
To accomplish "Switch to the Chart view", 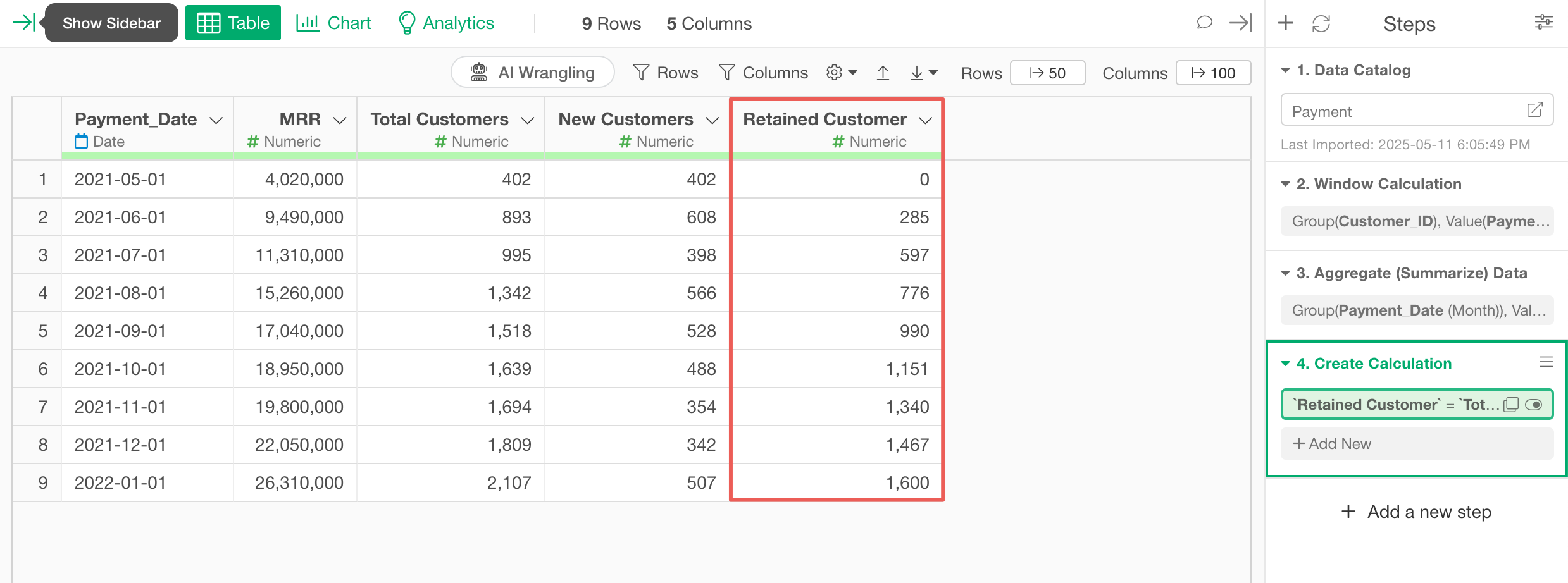I will coord(333,23).
